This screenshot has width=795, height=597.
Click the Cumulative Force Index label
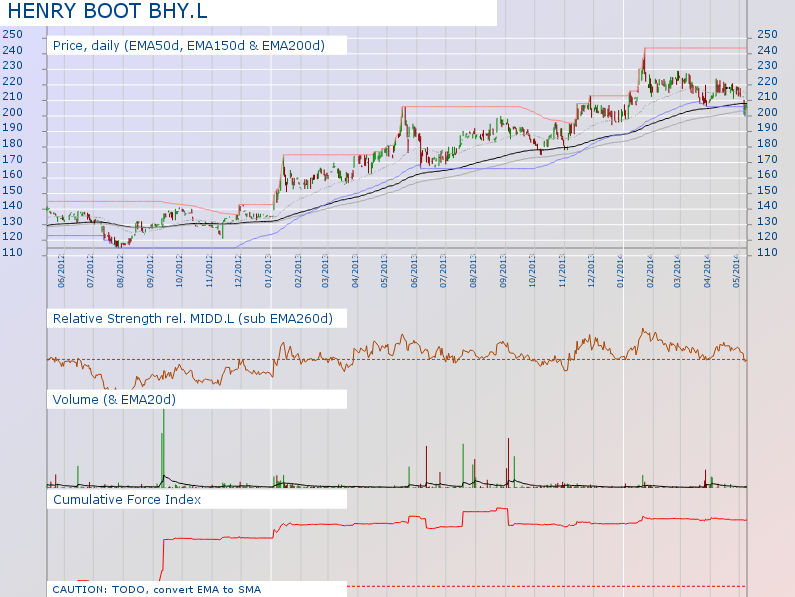127,499
